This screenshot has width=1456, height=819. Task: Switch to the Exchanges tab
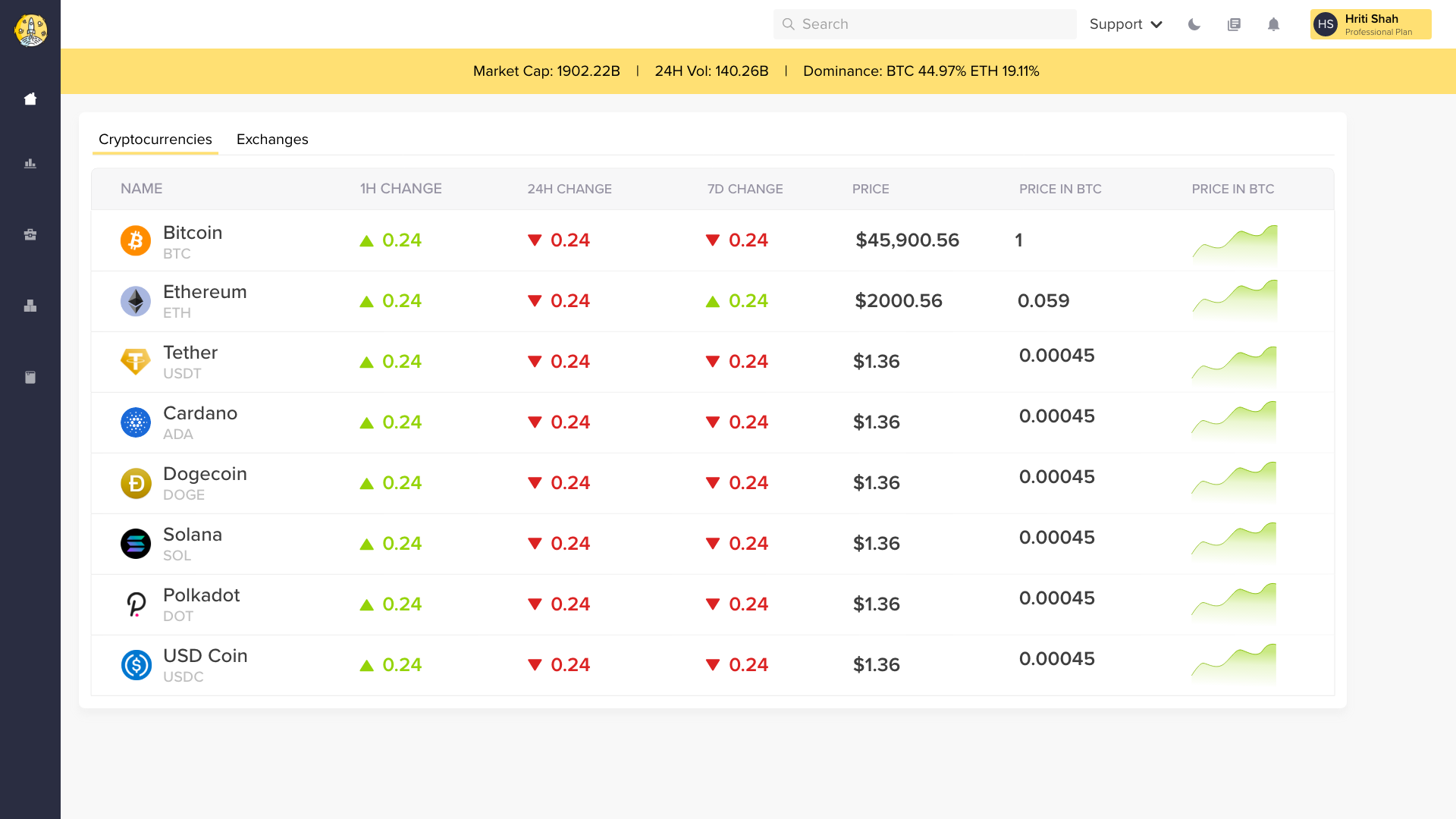[x=272, y=140]
